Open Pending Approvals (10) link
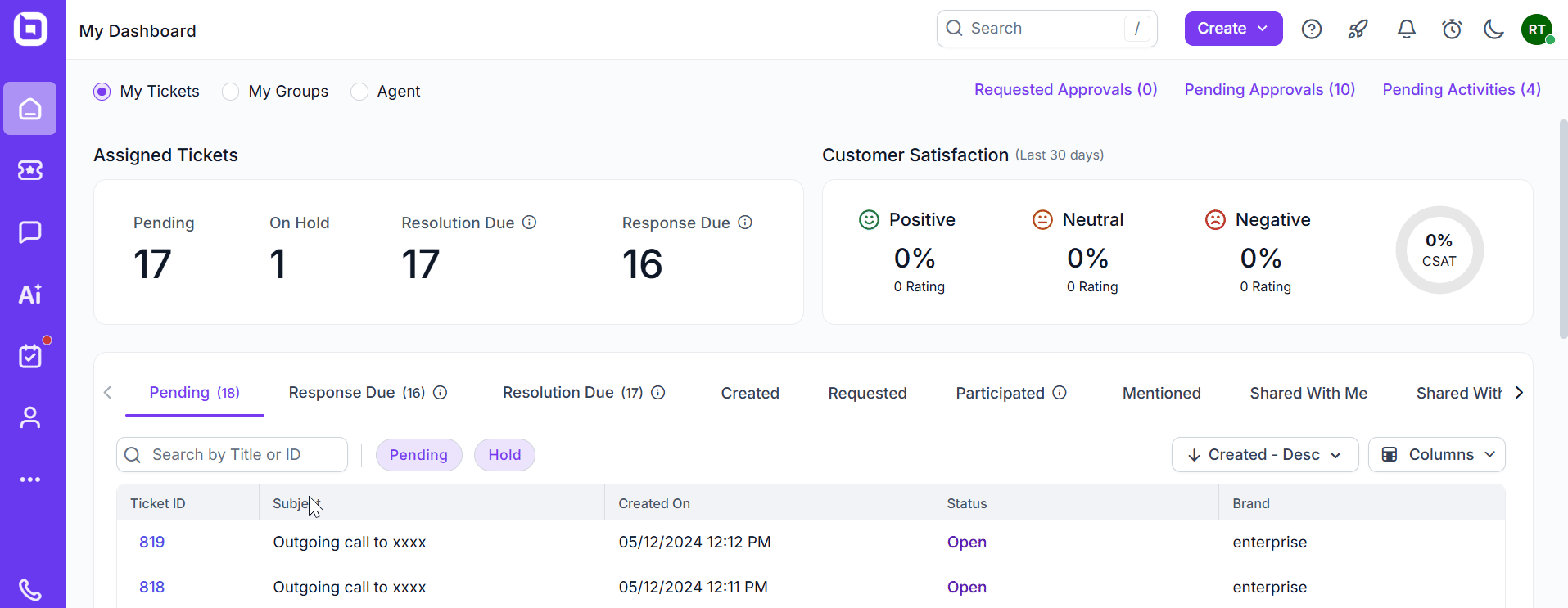This screenshot has height=608, width=1568. coord(1269,90)
